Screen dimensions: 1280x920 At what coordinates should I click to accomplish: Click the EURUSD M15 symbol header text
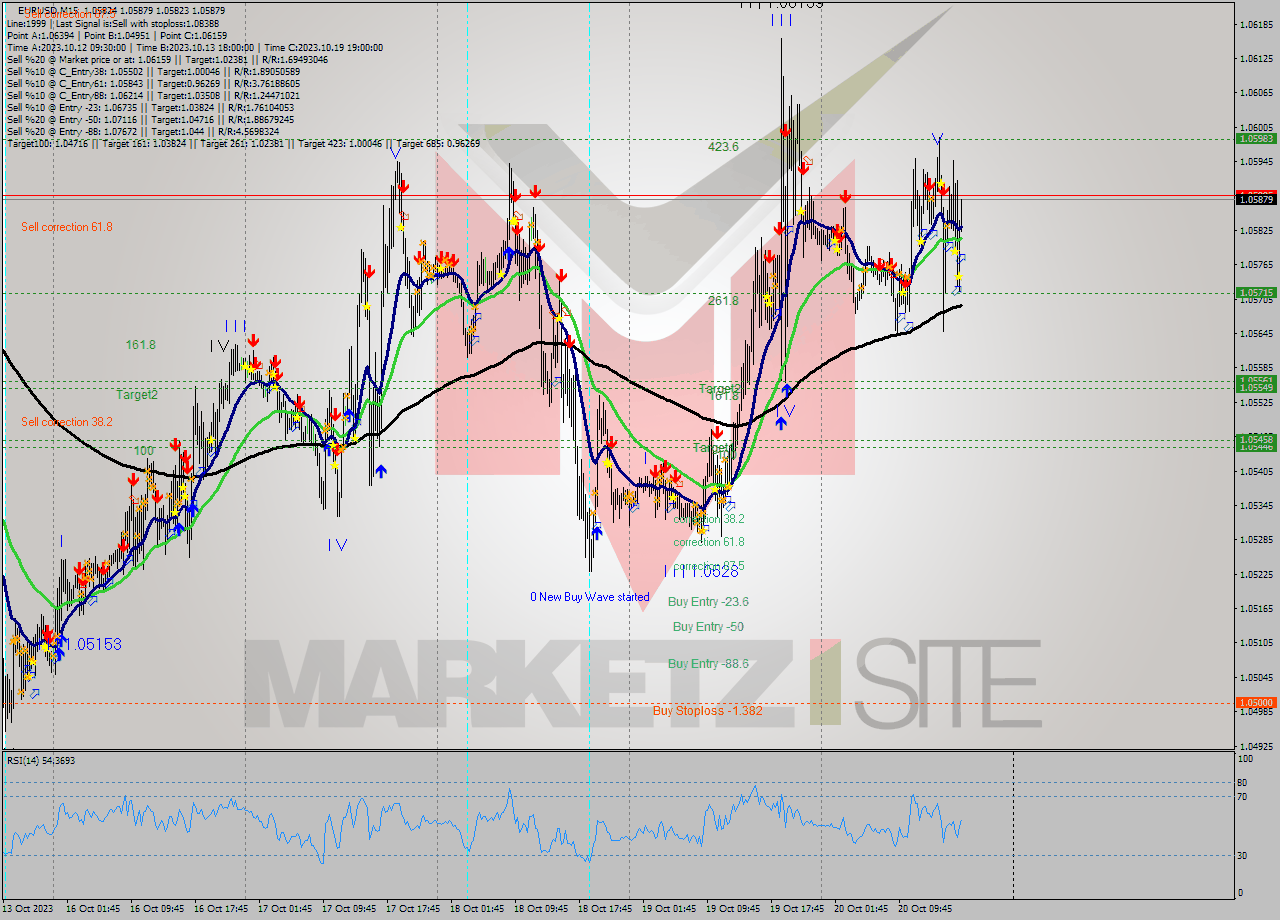point(121,11)
